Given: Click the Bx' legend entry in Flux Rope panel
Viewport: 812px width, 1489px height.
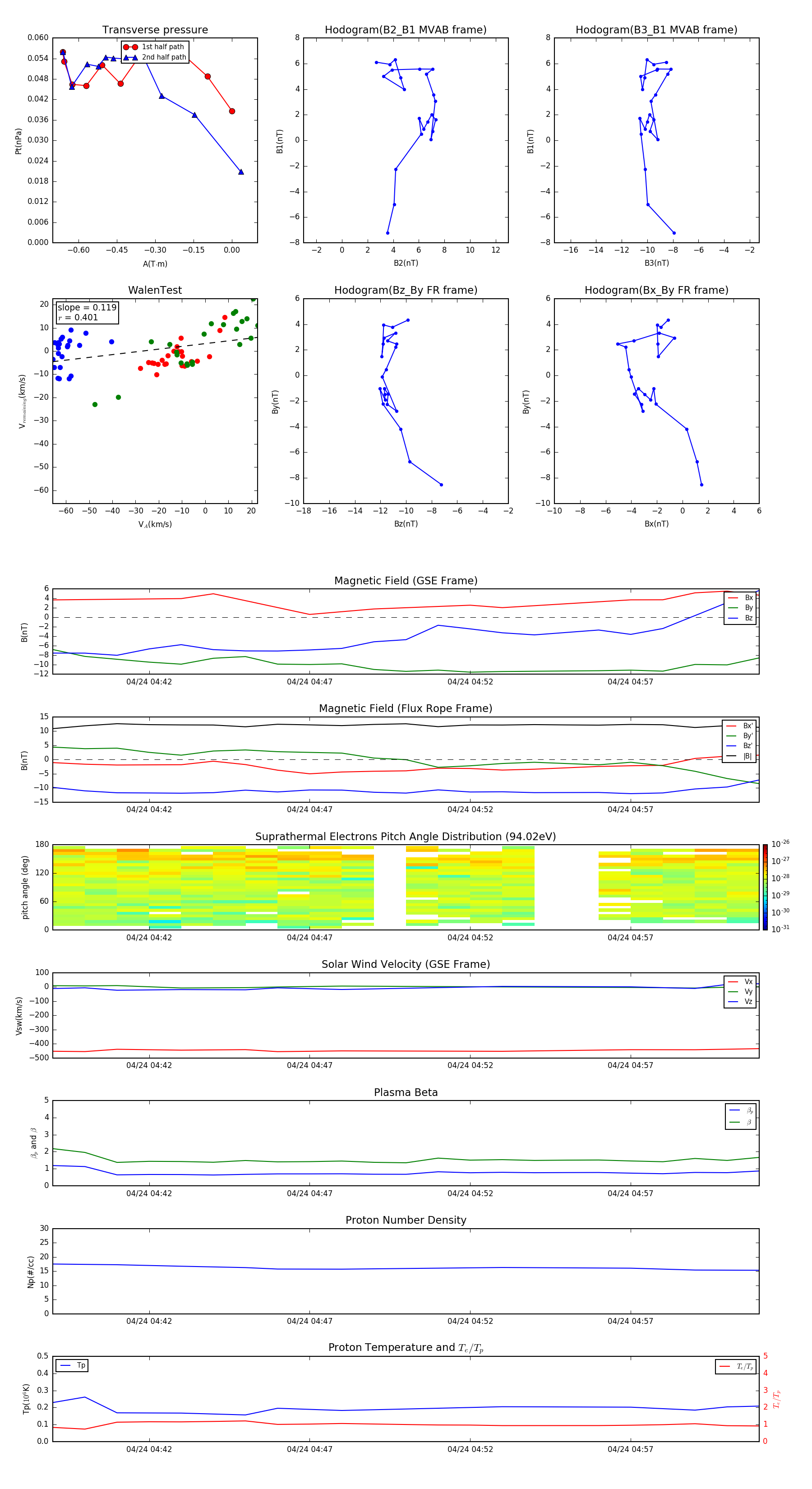Looking at the screenshot, I should click(739, 726).
